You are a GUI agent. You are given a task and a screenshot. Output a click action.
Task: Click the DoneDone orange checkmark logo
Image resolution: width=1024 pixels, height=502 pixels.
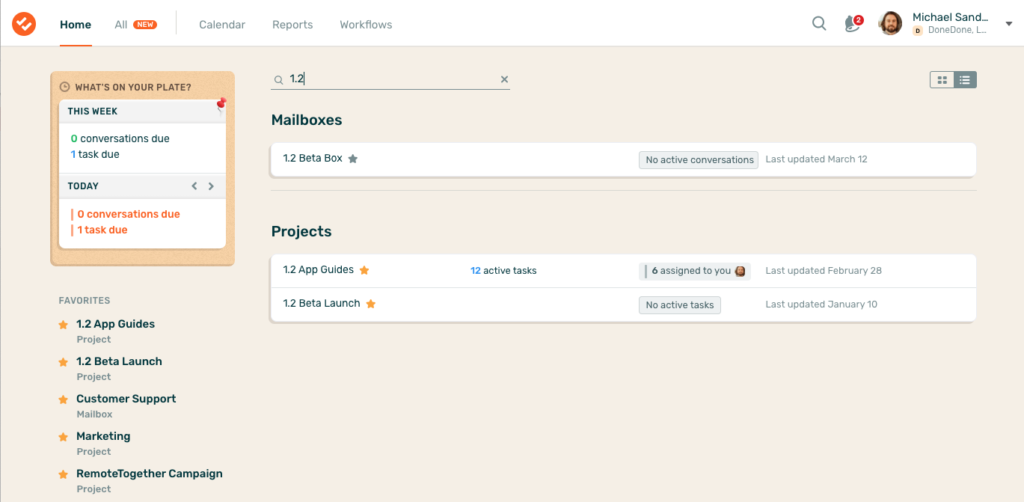[x=24, y=24]
